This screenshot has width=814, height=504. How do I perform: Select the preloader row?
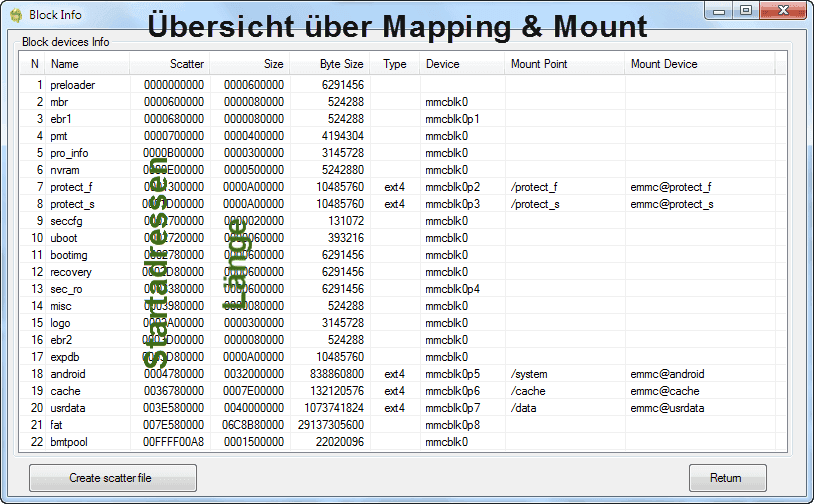pyautogui.click(x=402, y=85)
